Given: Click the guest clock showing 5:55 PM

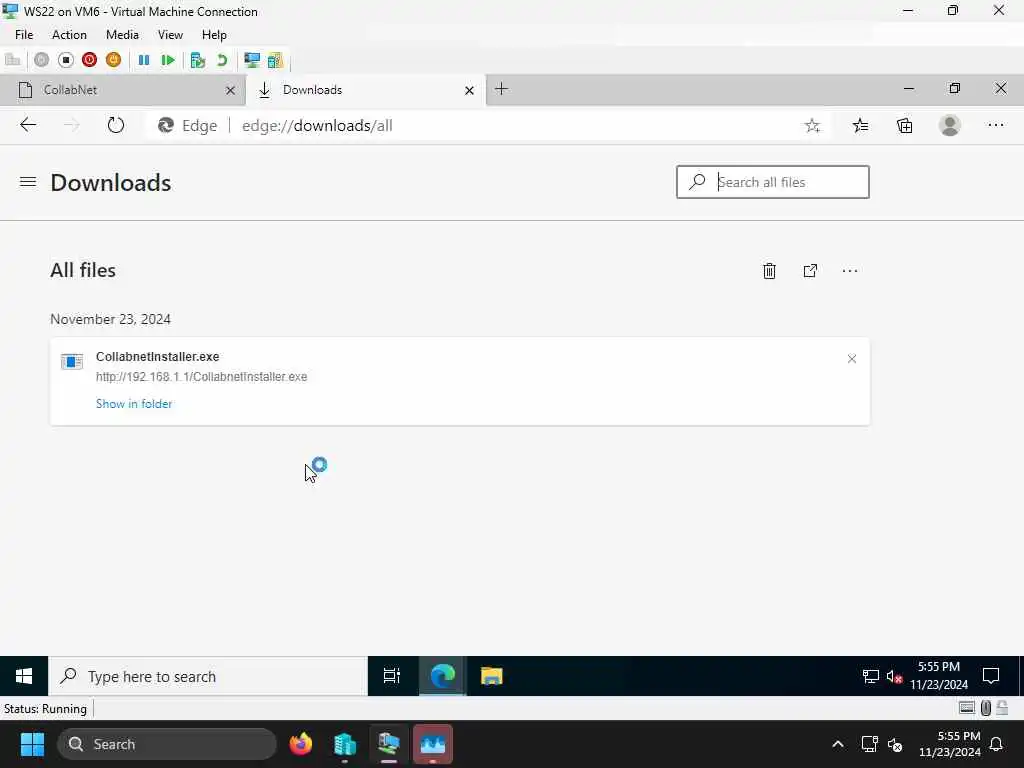Looking at the screenshot, I should click(938, 676).
